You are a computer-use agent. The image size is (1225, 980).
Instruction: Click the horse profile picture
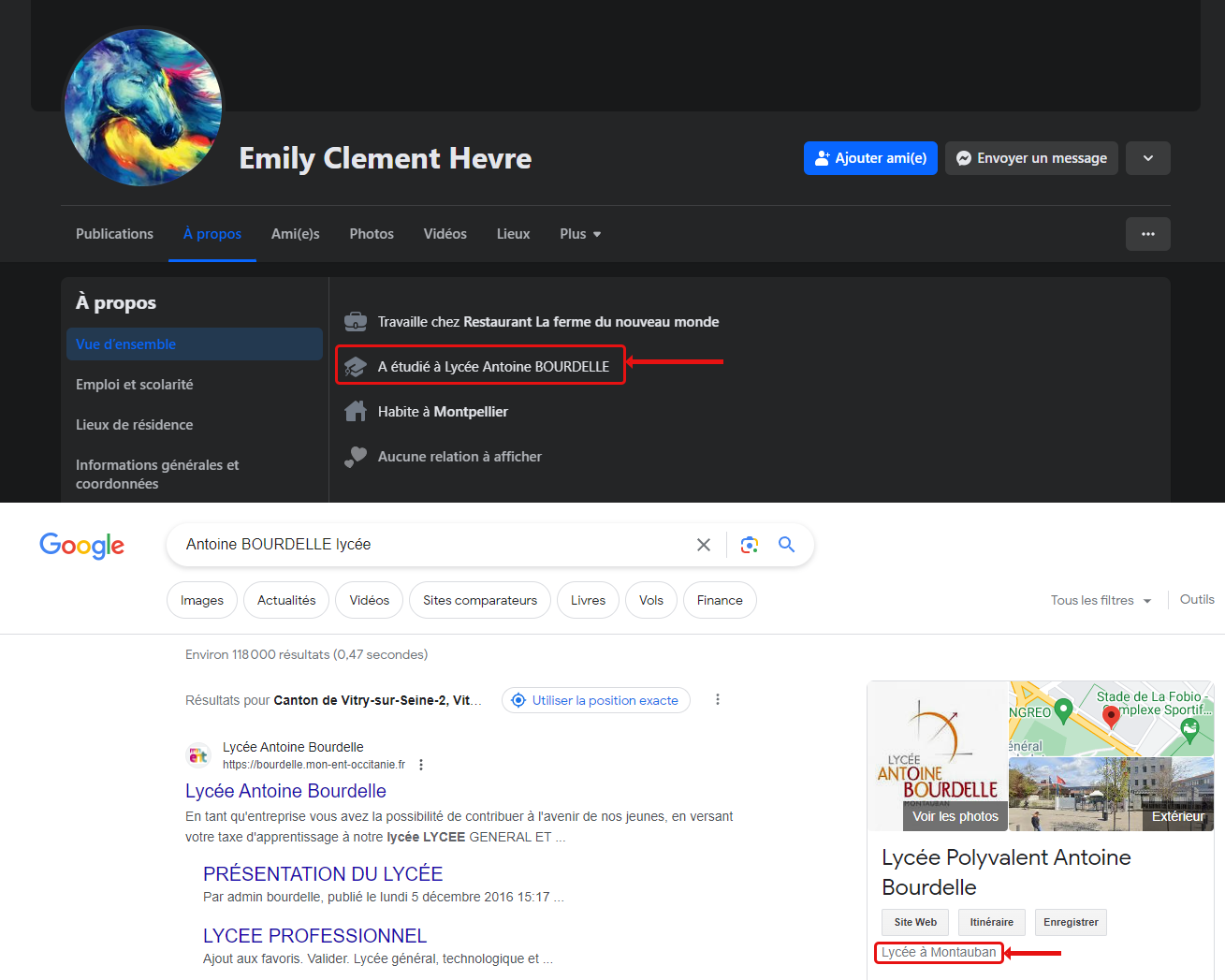pos(143,107)
